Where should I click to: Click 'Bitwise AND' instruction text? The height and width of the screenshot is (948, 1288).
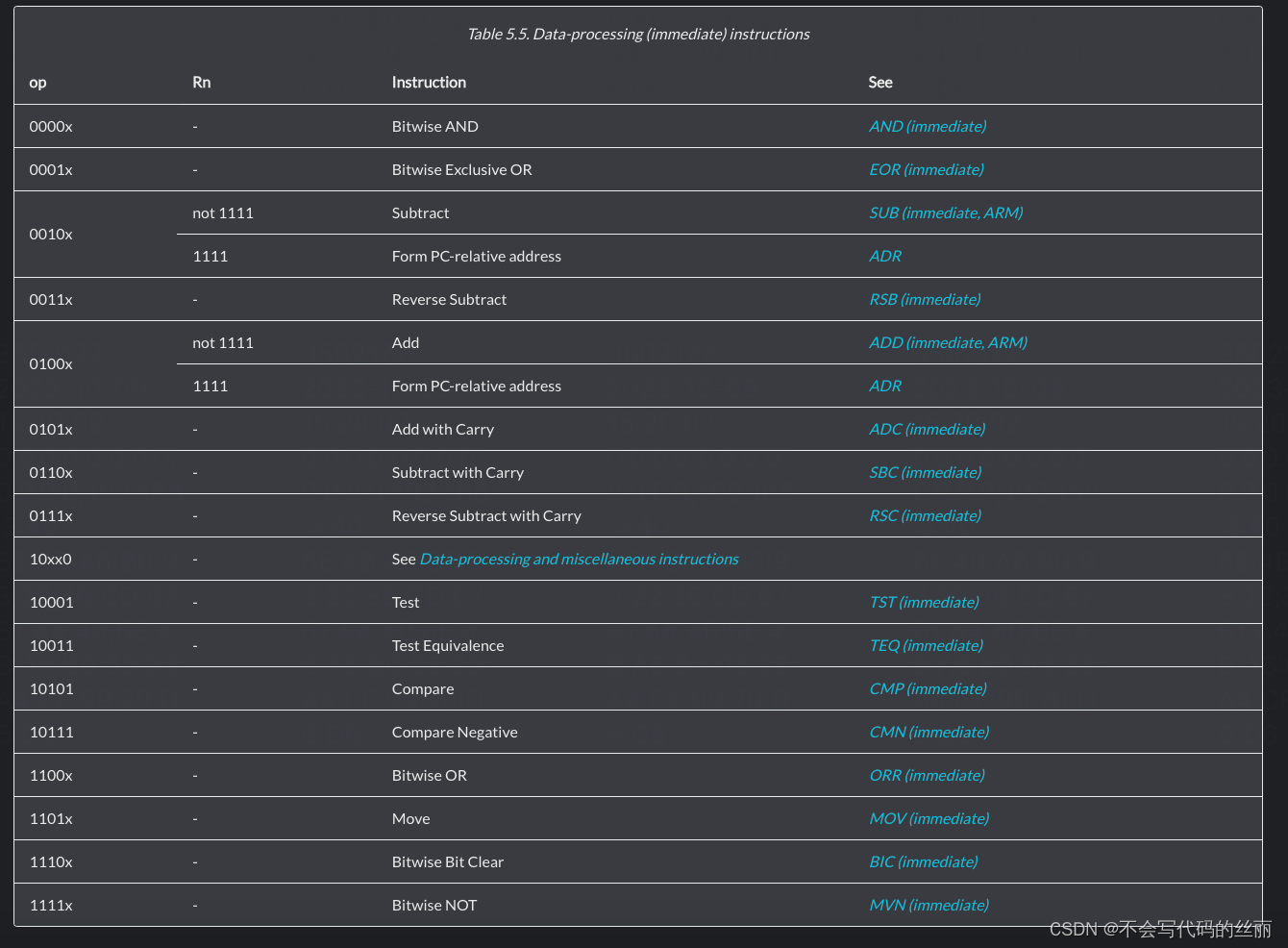[x=435, y=126]
